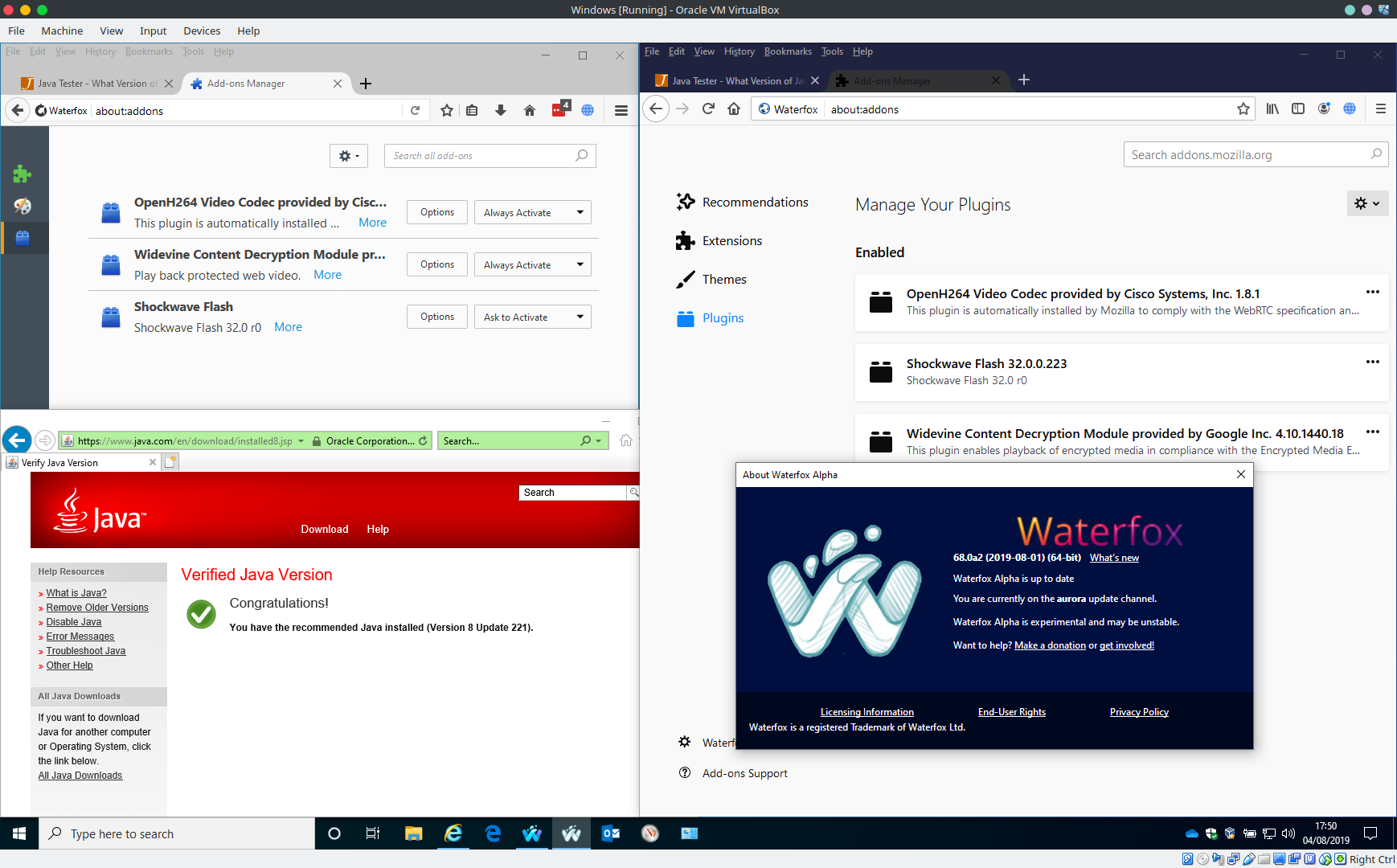
Task: Open more options for Shockwave Flash 32.0.0.223
Action: point(1373,362)
